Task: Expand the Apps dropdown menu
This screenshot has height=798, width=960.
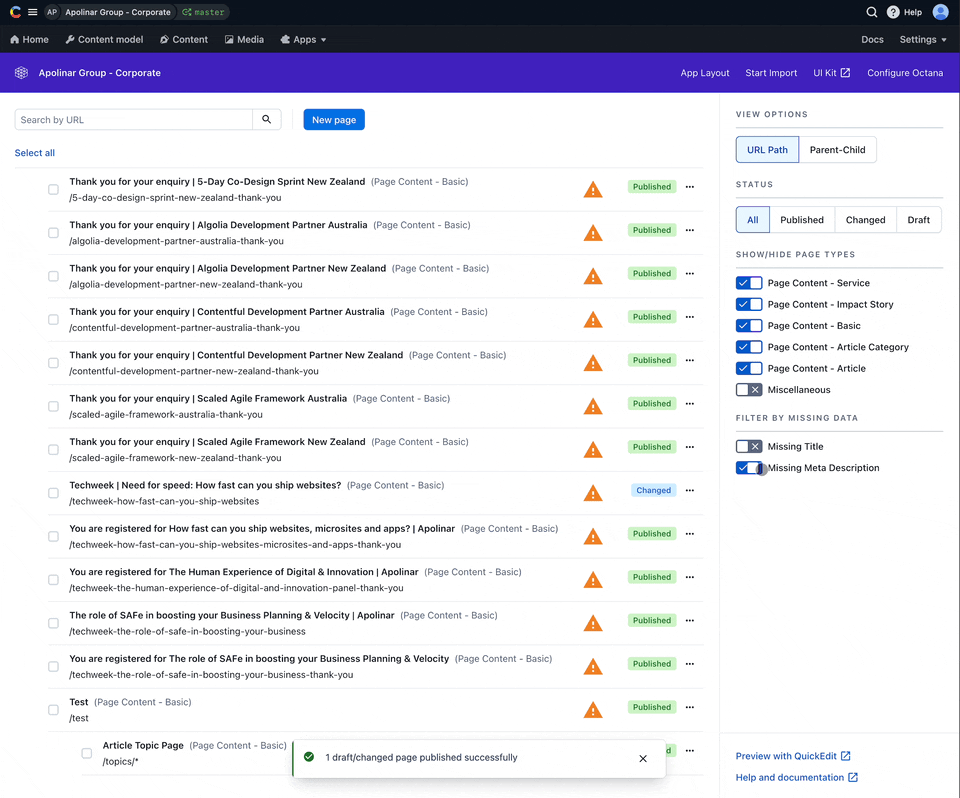Action: pyautogui.click(x=303, y=39)
